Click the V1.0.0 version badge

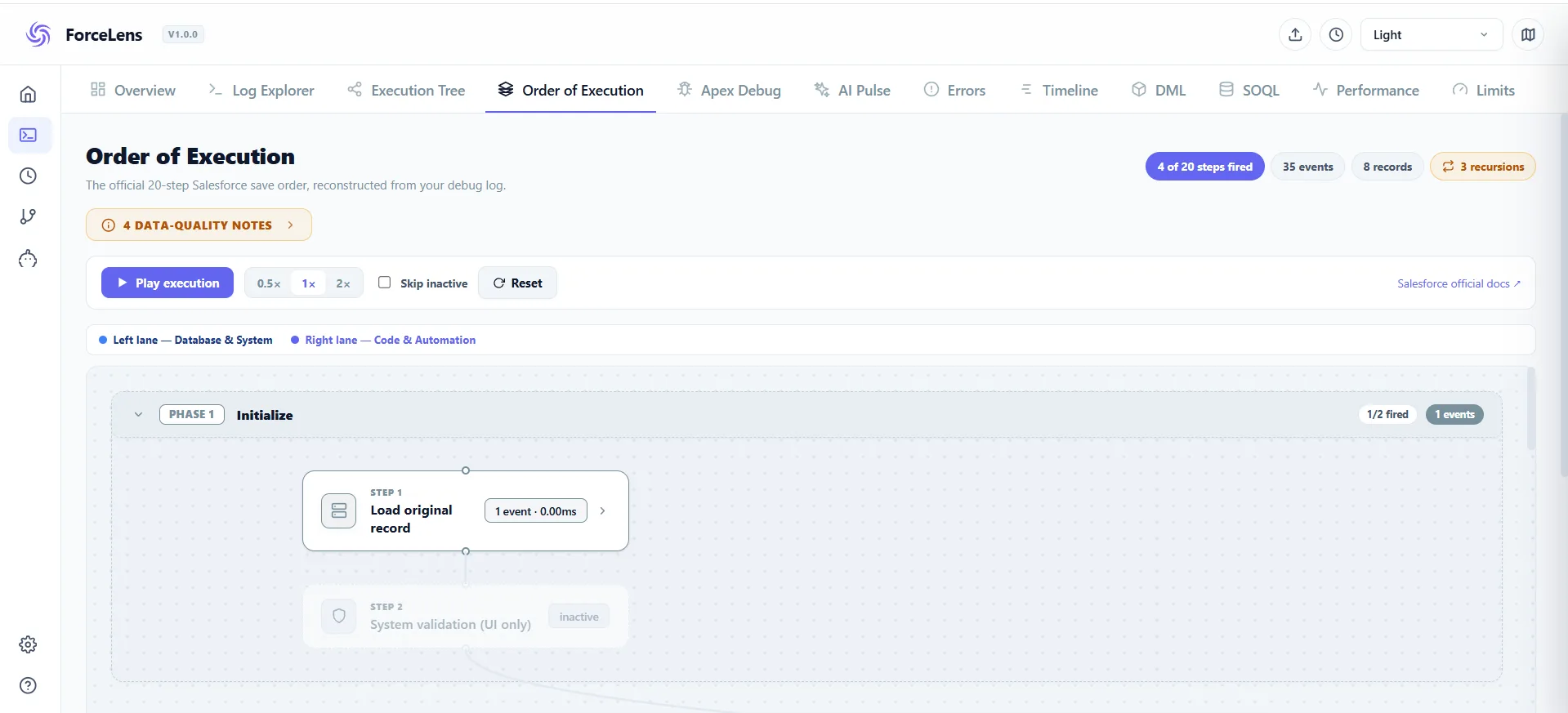183,34
